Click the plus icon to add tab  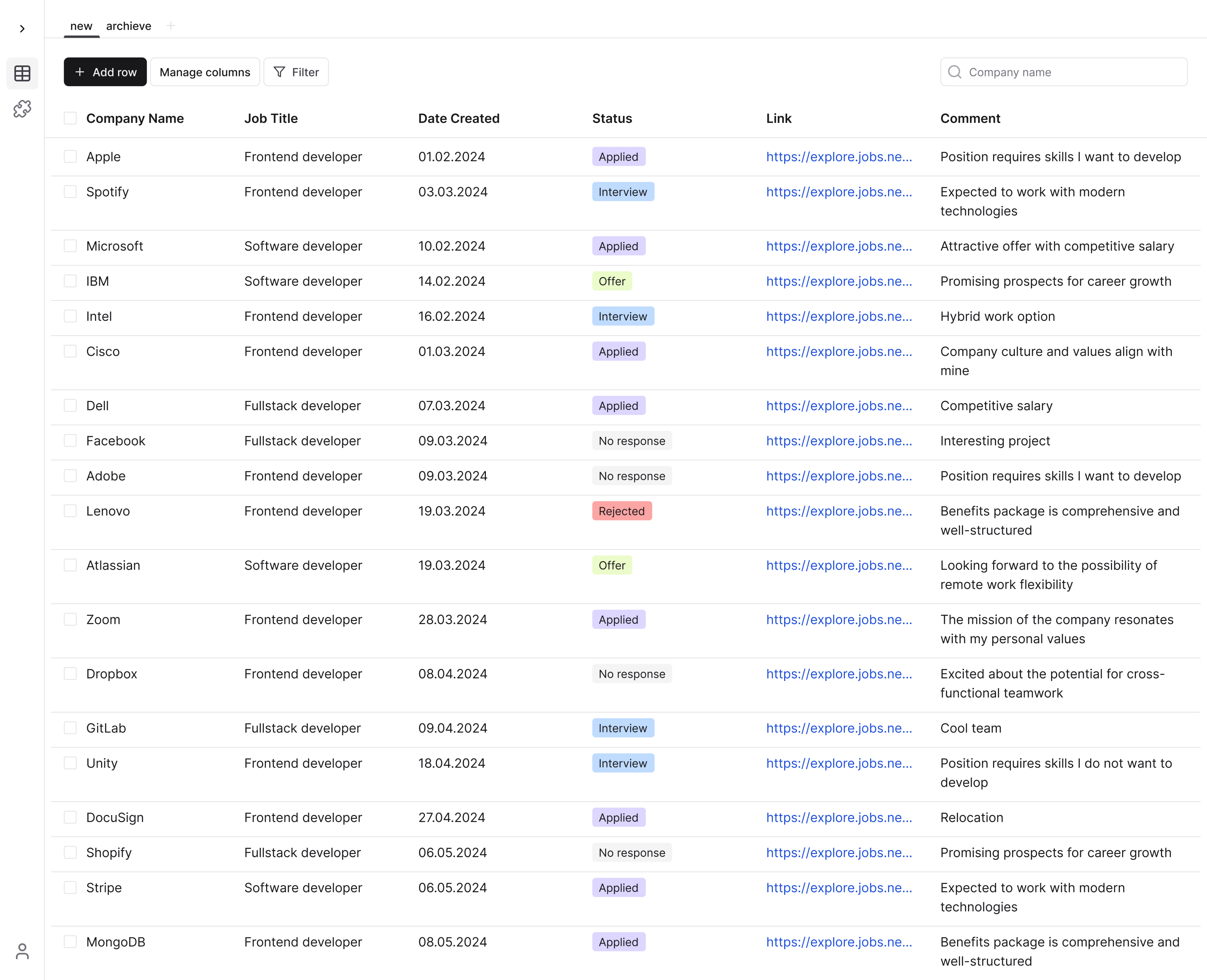coord(171,26)
